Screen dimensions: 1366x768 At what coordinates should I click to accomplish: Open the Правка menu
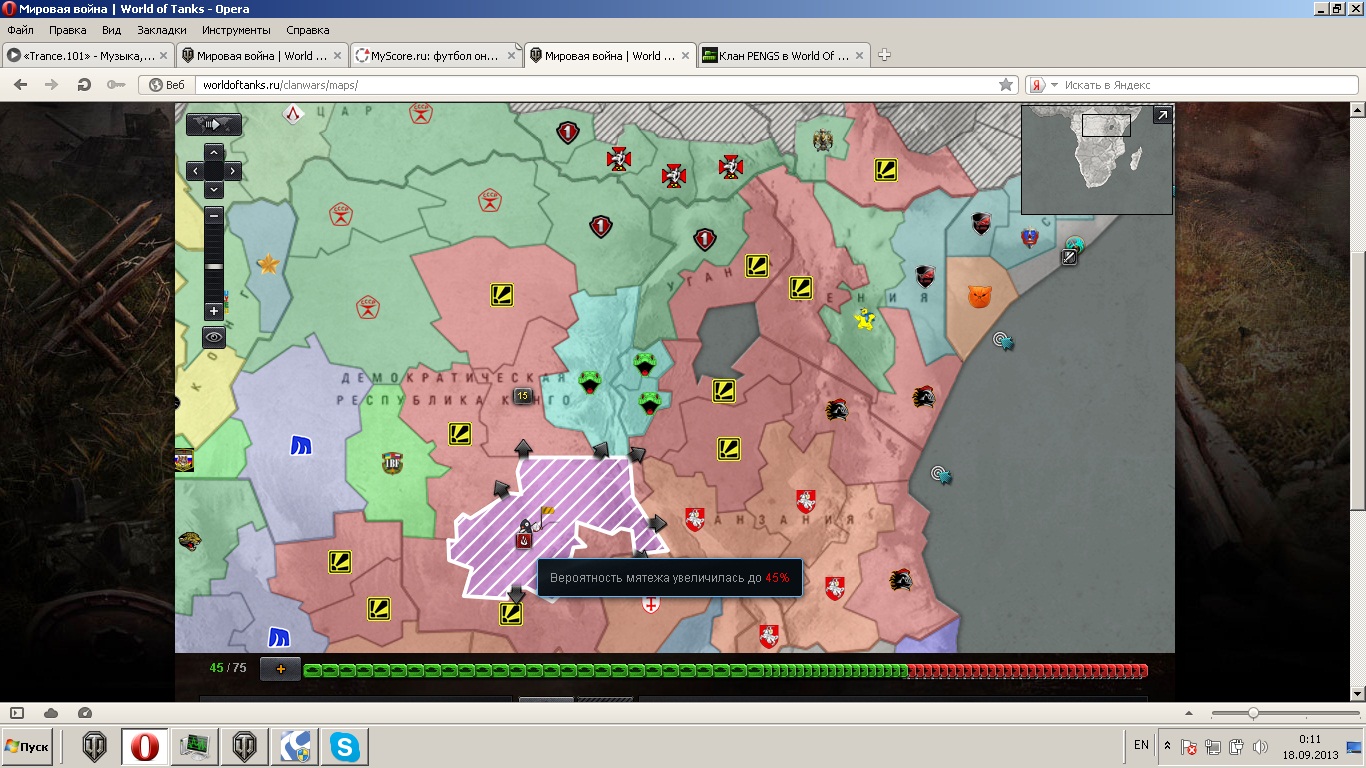tap(67, 30)
